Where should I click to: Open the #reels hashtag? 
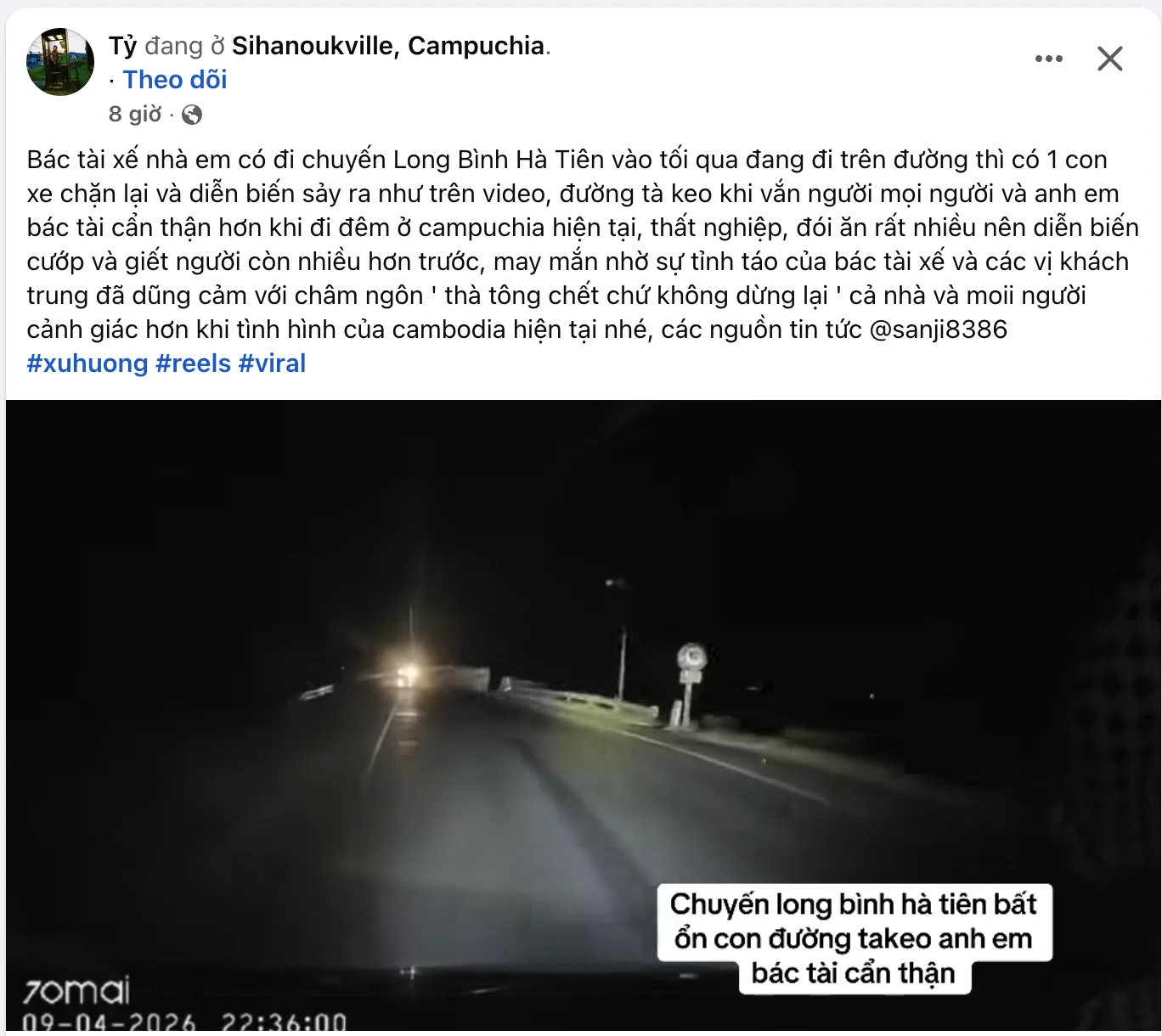point(194,363)
